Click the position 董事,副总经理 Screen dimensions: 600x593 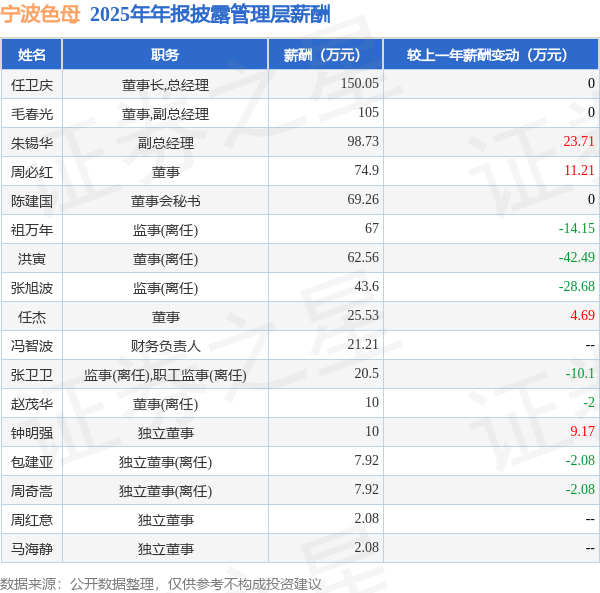tap(165, 114)
